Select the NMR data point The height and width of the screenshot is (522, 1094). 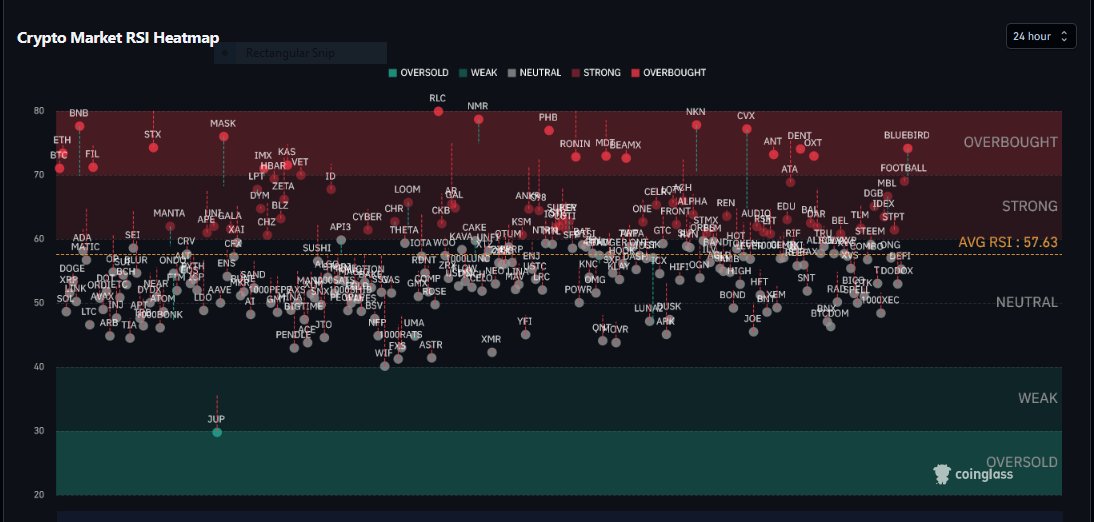(x=479, y=119)
